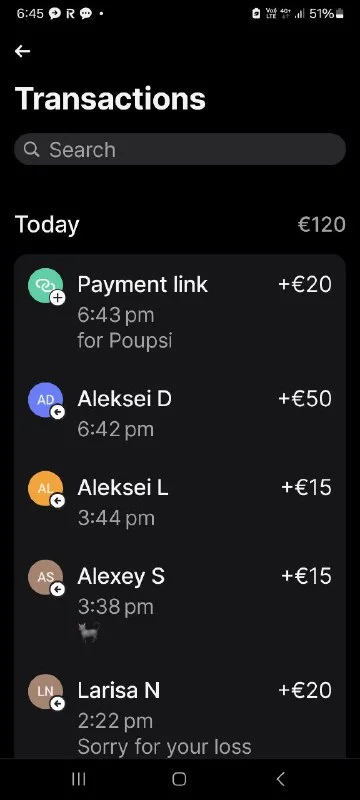Tap the AD avatar for Aleksei D
This screenshot has height=800, width=360.
point(45,400)
